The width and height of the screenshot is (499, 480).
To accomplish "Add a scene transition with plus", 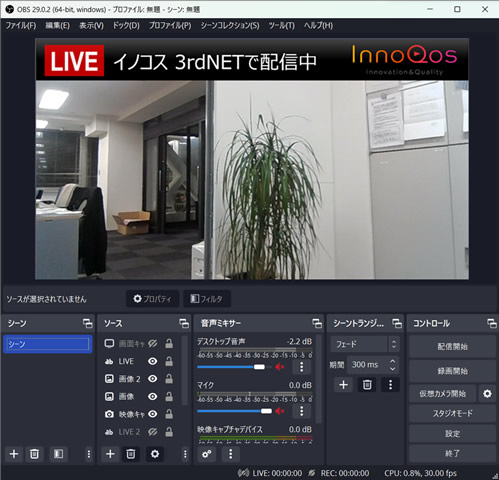I will tap(343, 385).
